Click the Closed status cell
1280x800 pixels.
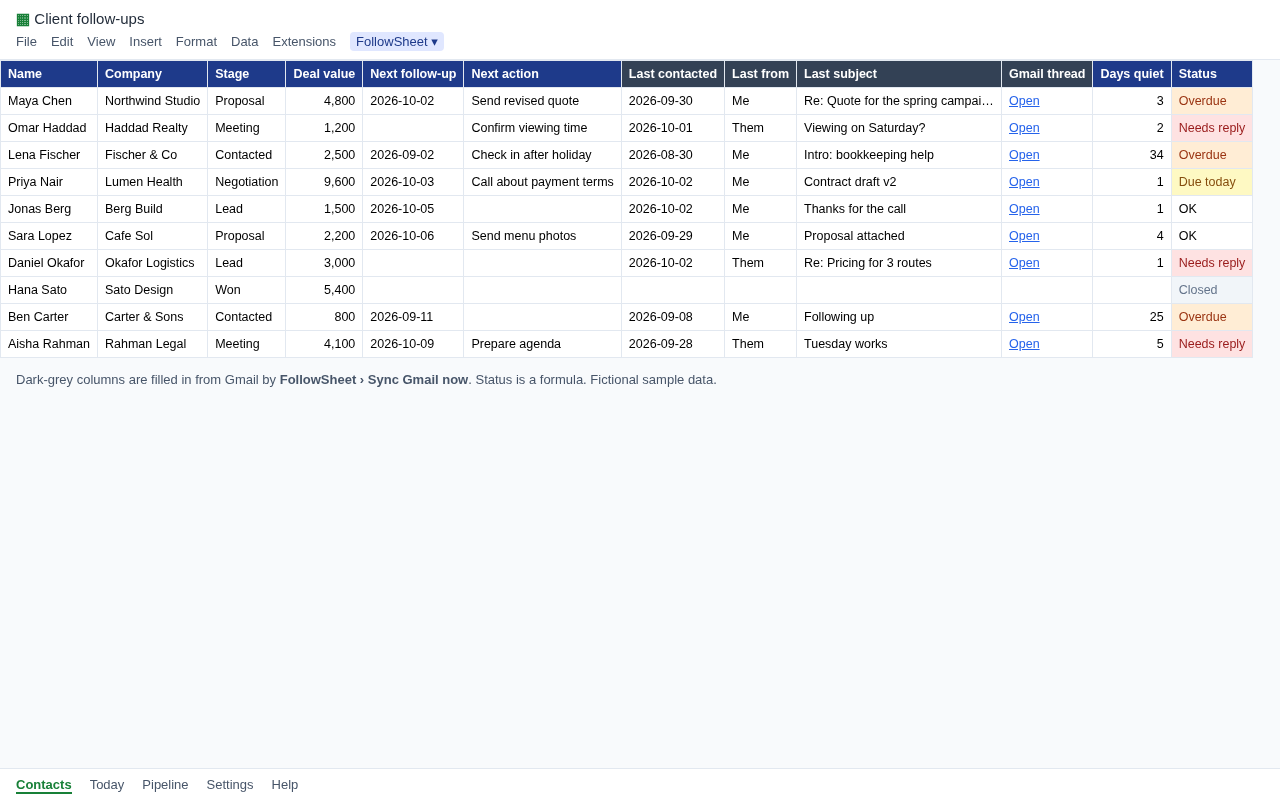[1212, 290]
